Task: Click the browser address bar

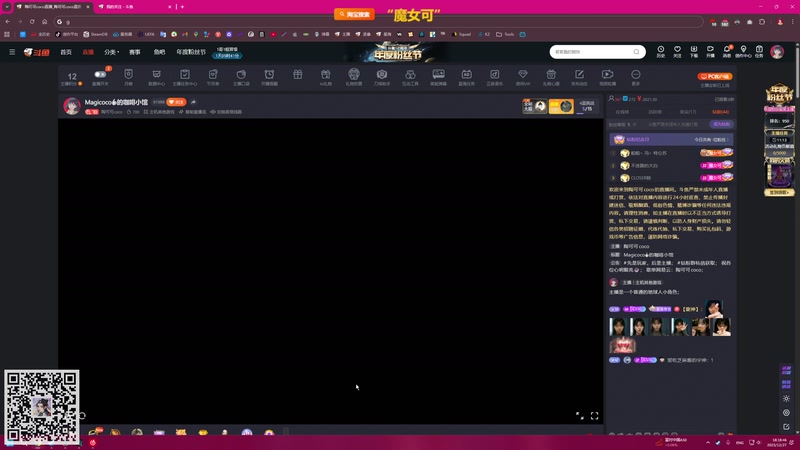Action: click(x=378, y=21)
